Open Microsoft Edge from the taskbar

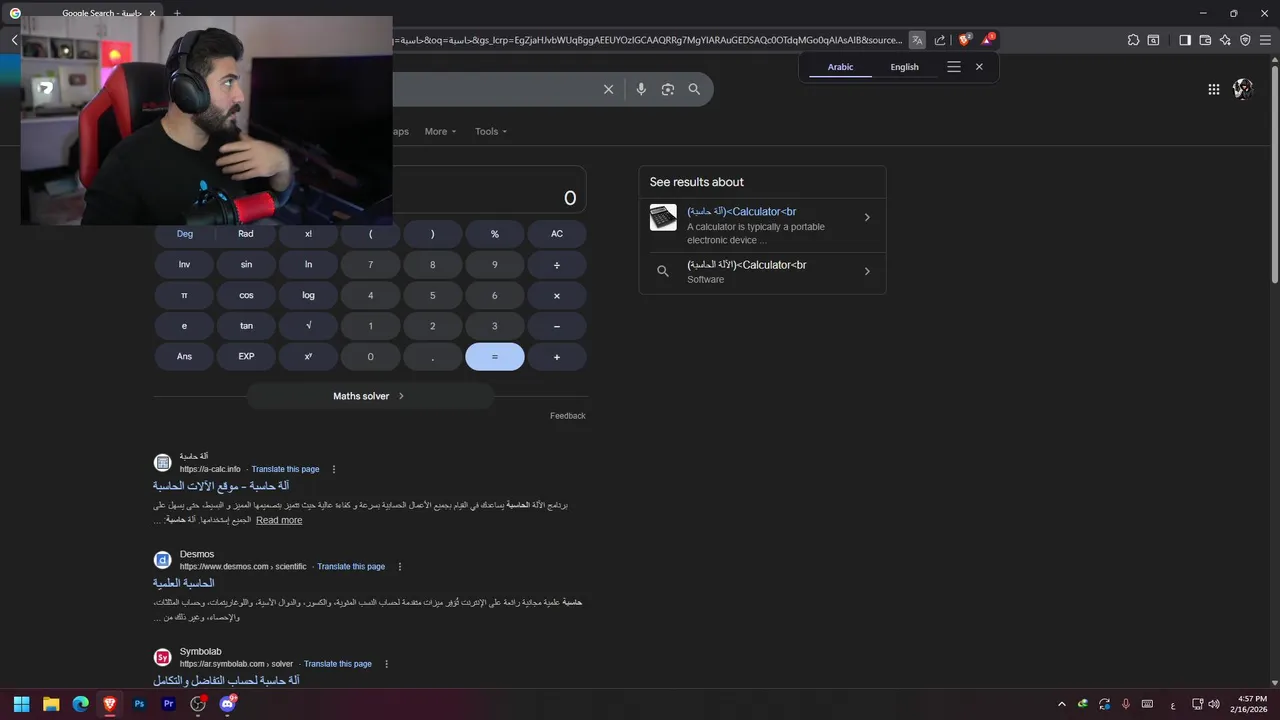[80, 704]
